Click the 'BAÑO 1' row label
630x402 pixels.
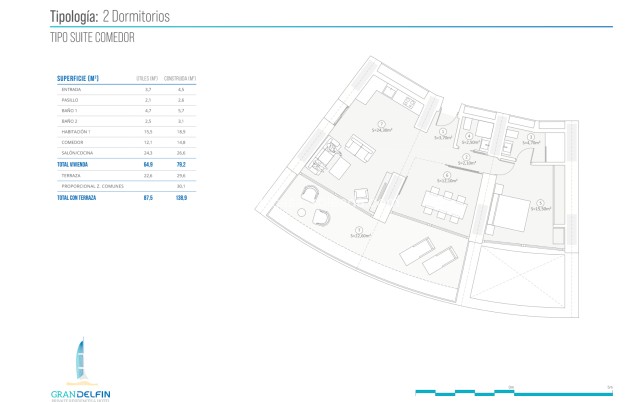point(70,110)
